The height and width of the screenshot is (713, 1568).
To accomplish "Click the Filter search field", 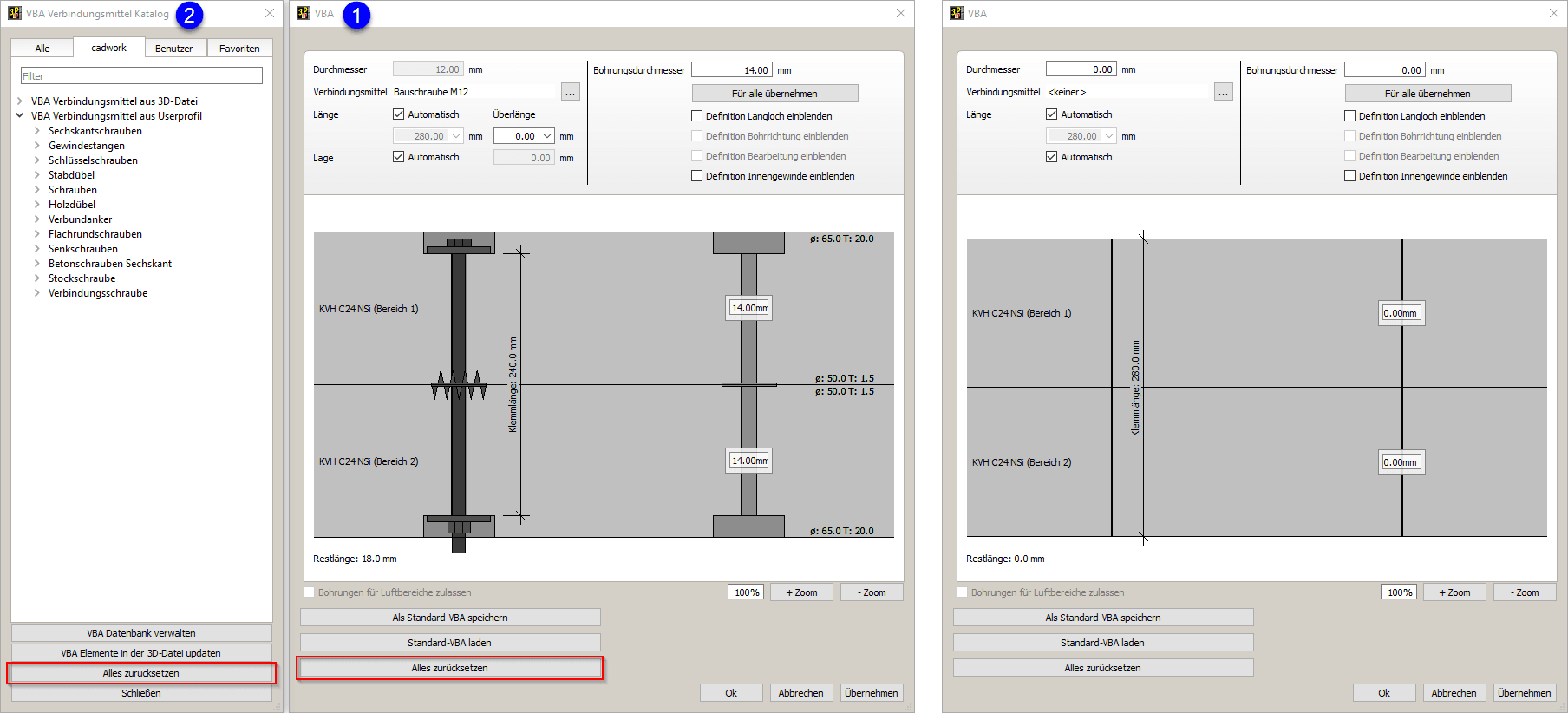I will point(141,76).
